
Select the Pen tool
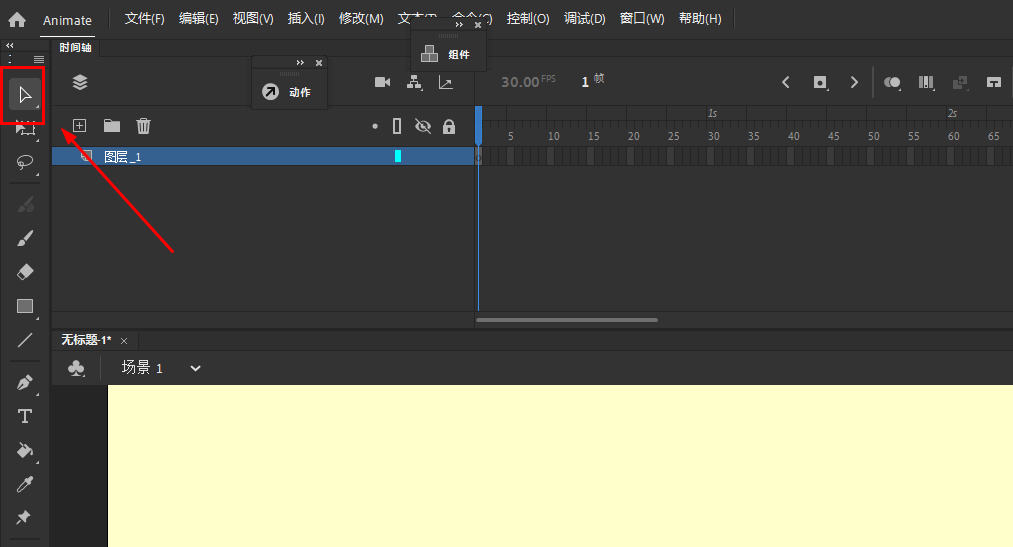click(25, 382)
